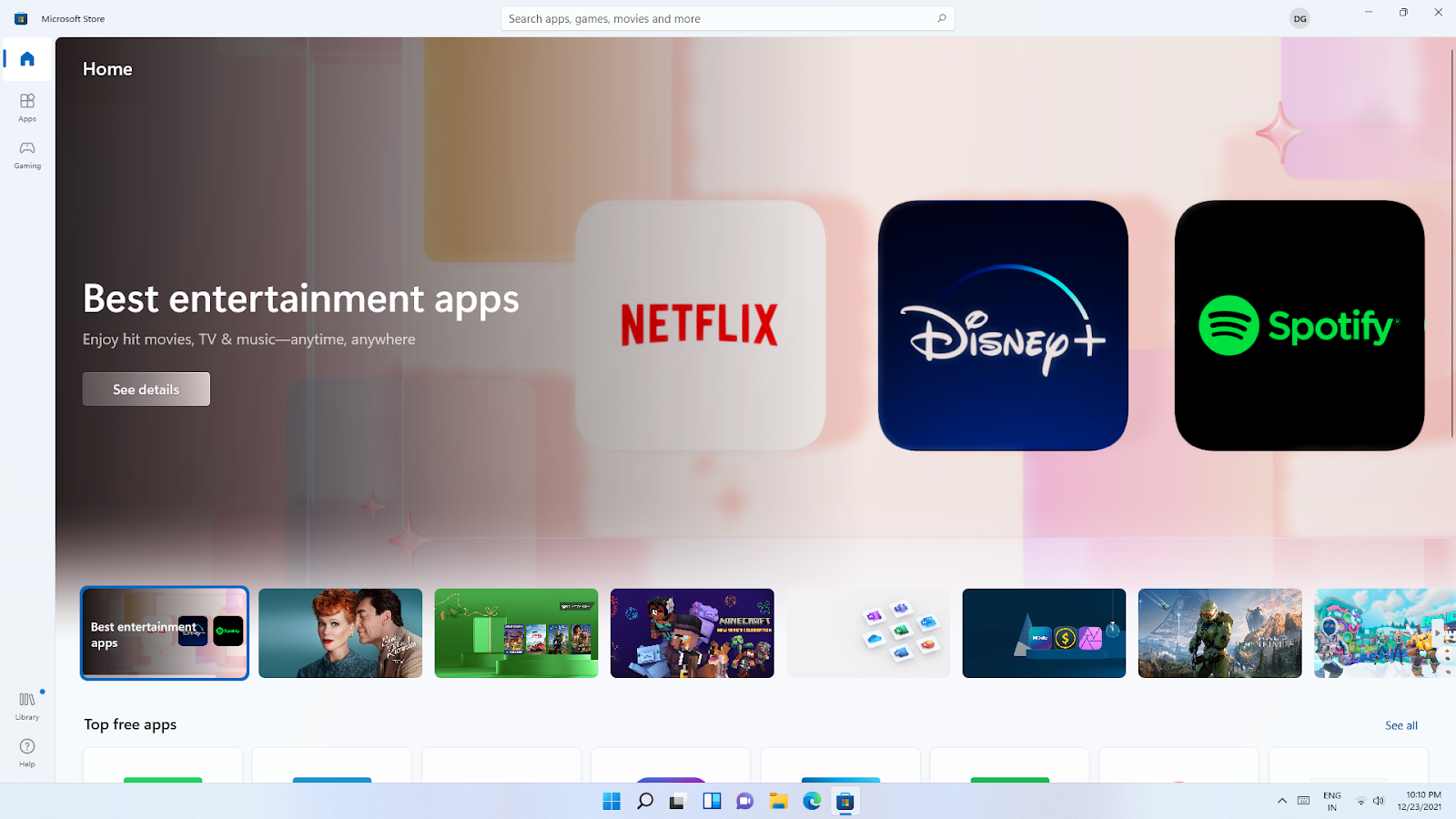
Task: Open Windows taskbar Search
Action: click(645, 802)
